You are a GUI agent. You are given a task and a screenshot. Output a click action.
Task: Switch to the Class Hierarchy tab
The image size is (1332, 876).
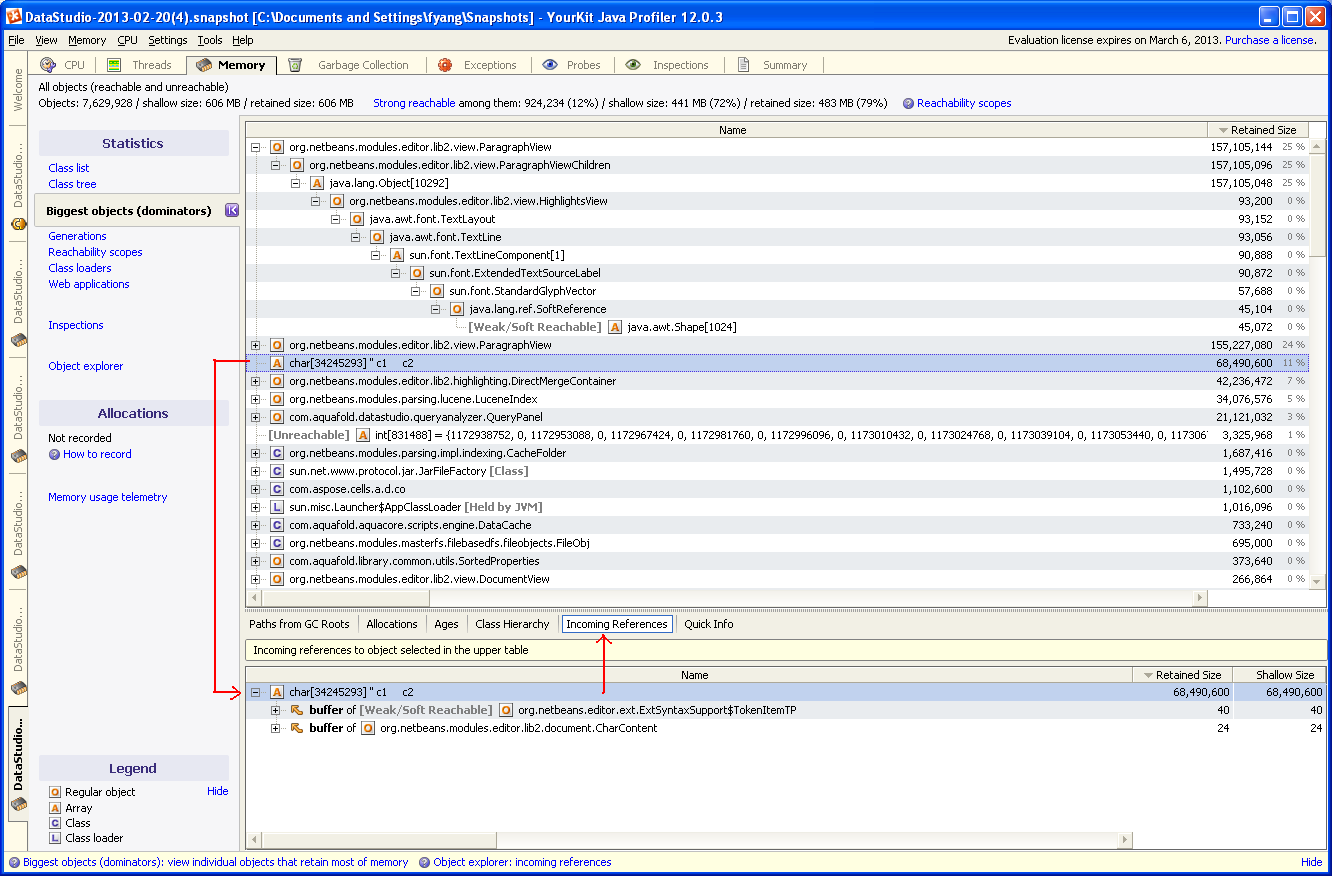click(x=512, y=624)
